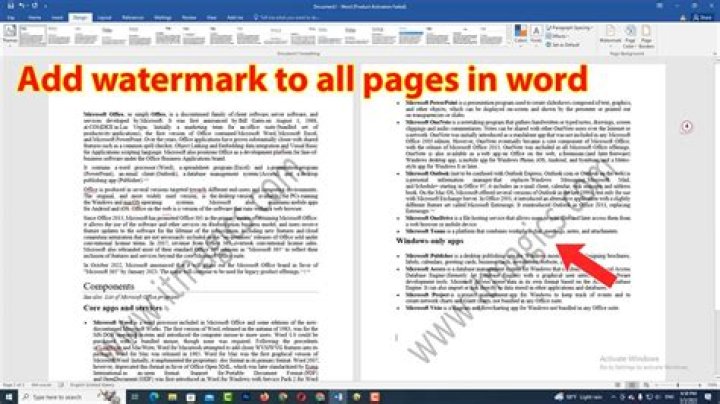Open the File tab

6,15
